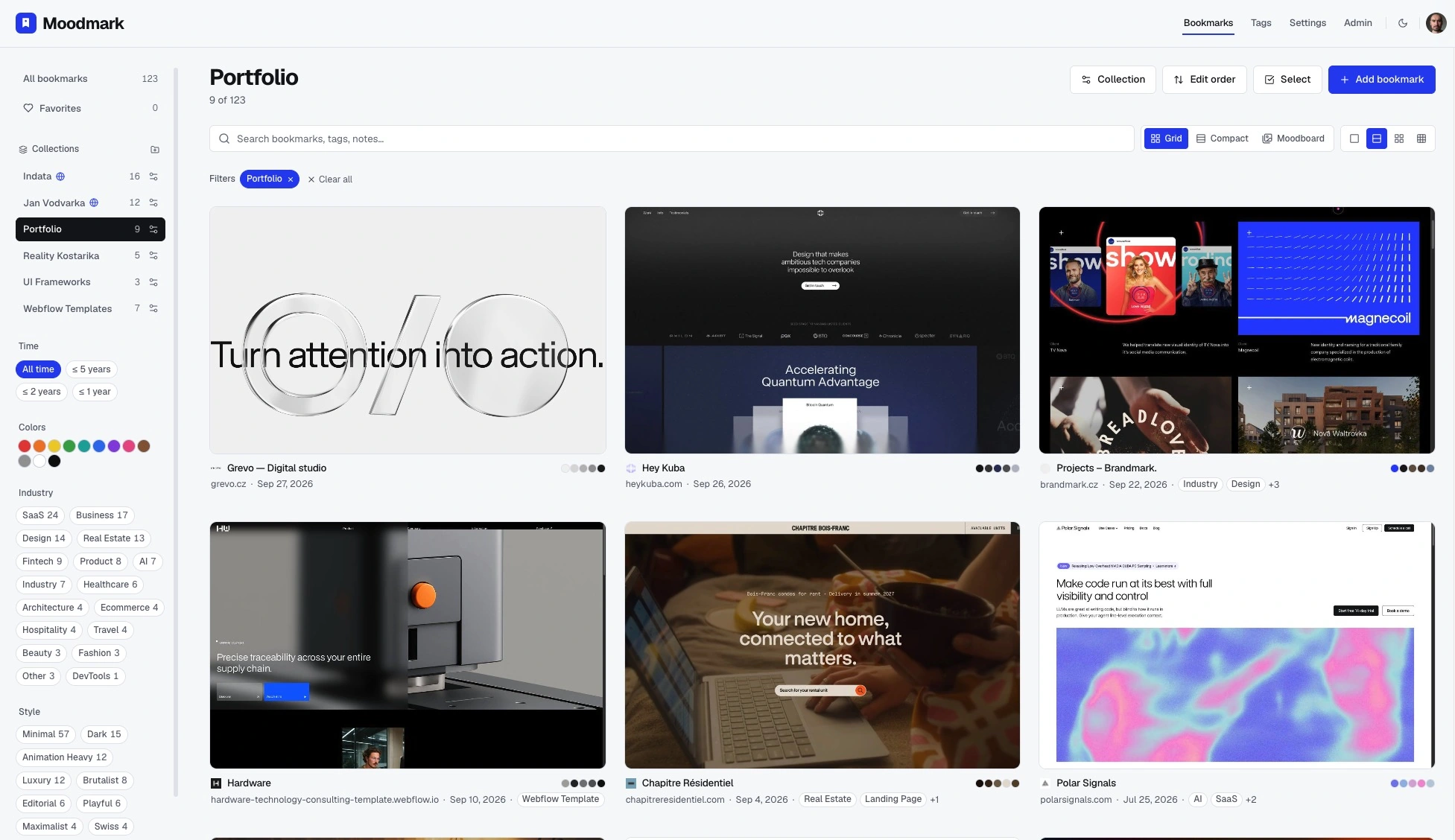Click the Select button
The width and height of the screenshot is (1455, 840).
[x=1287, y=80]
